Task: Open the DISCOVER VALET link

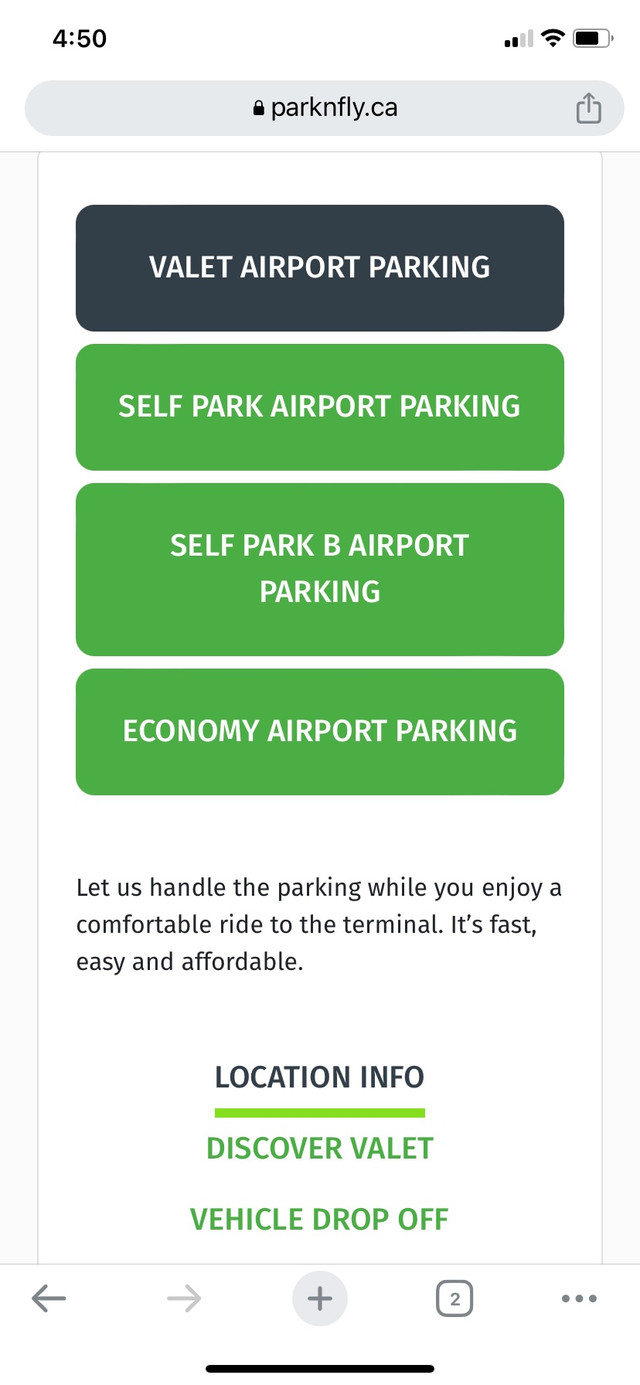Action: (319, 1148)
